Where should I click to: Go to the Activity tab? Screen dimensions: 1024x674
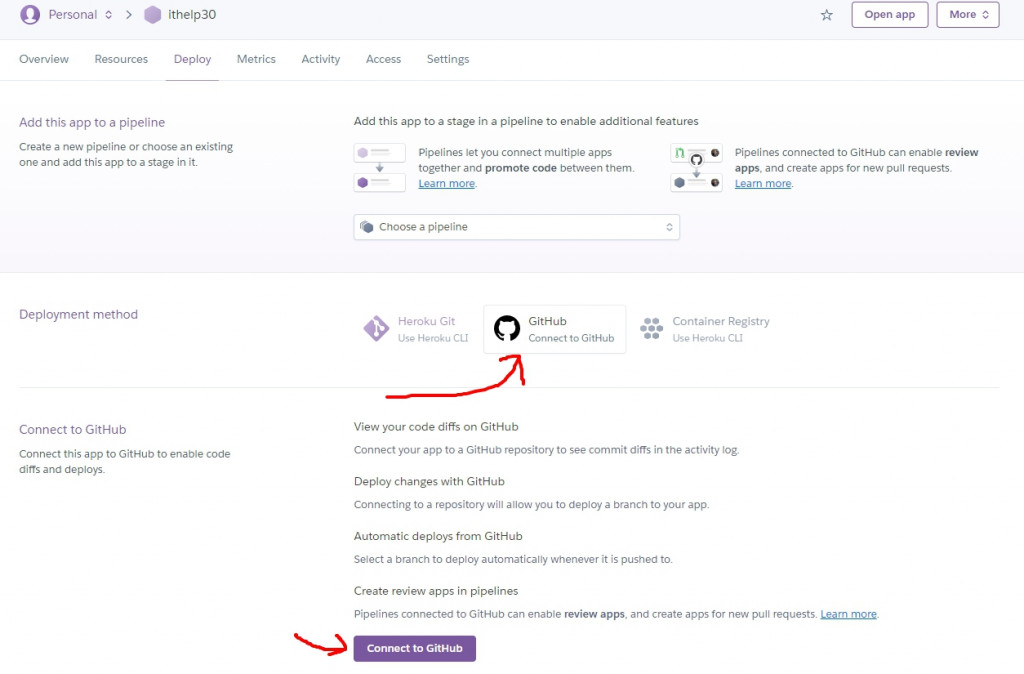pyautogui.click(x=321, y=59)
